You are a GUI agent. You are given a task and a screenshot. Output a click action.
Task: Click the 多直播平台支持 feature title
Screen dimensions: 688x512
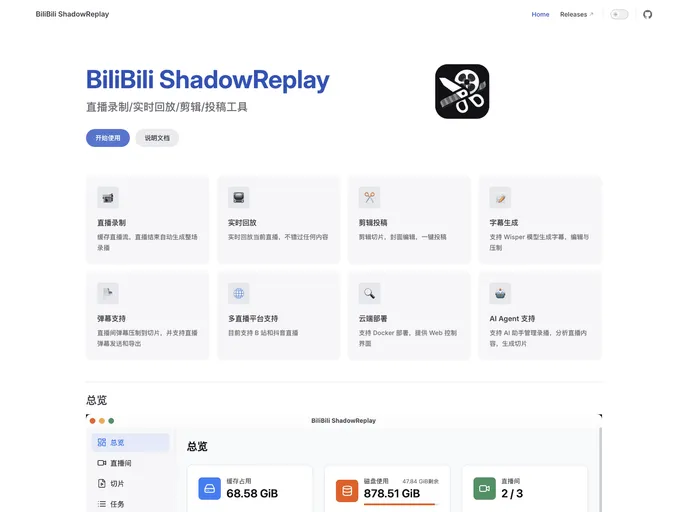[x=253, y=319]
